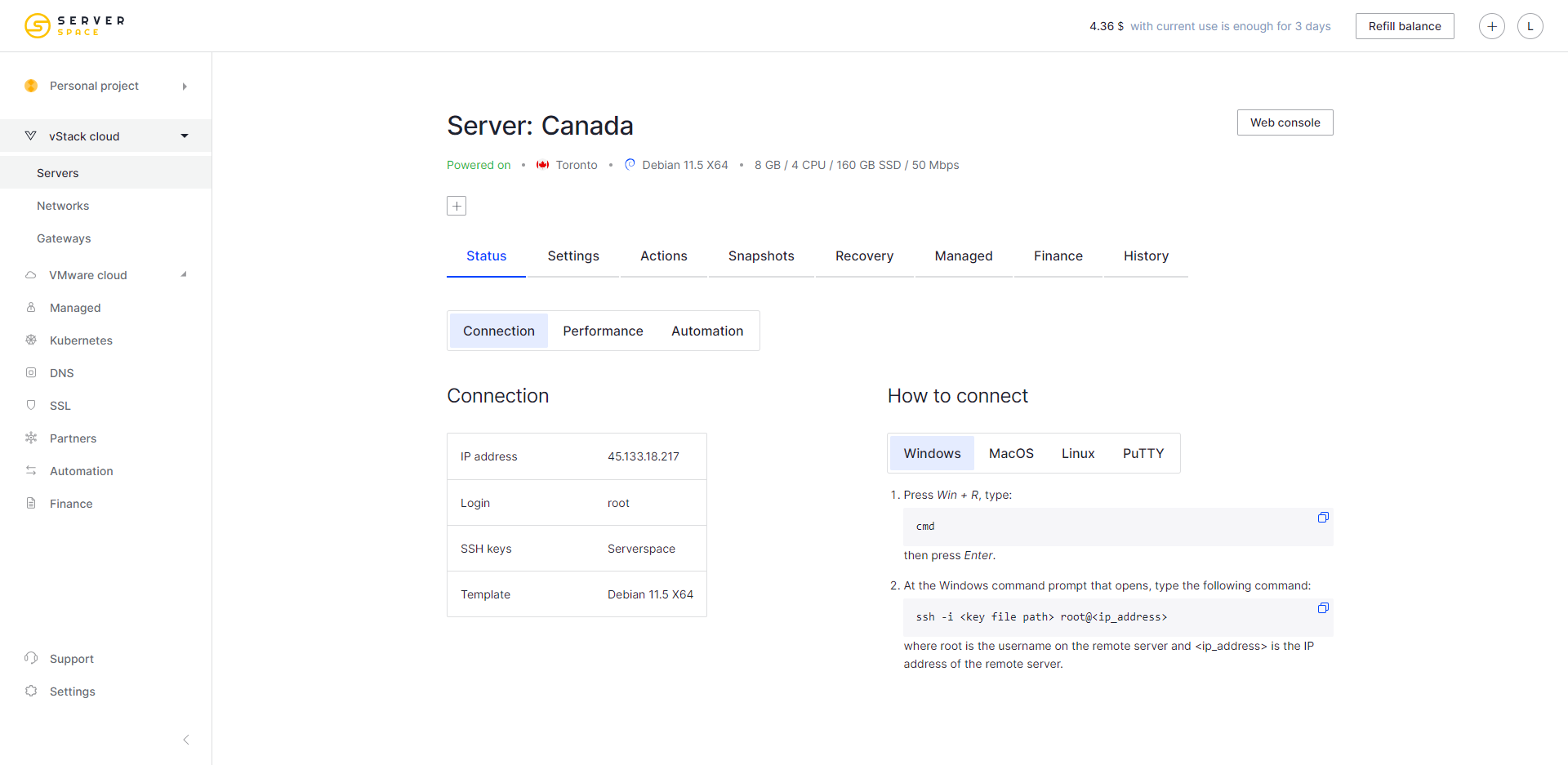Switch to the Settings tab
Image resolution: width=1568 pixels, height=765 pixels.
pyautogui.click(x=573, y=256)
